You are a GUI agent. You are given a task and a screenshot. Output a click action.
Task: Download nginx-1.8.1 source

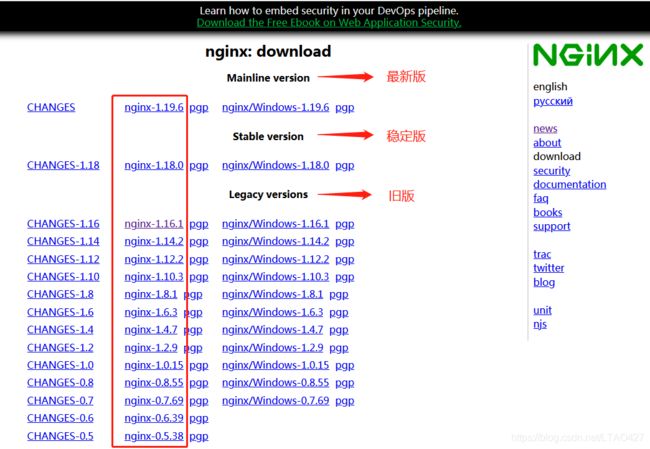pos(151,294)
